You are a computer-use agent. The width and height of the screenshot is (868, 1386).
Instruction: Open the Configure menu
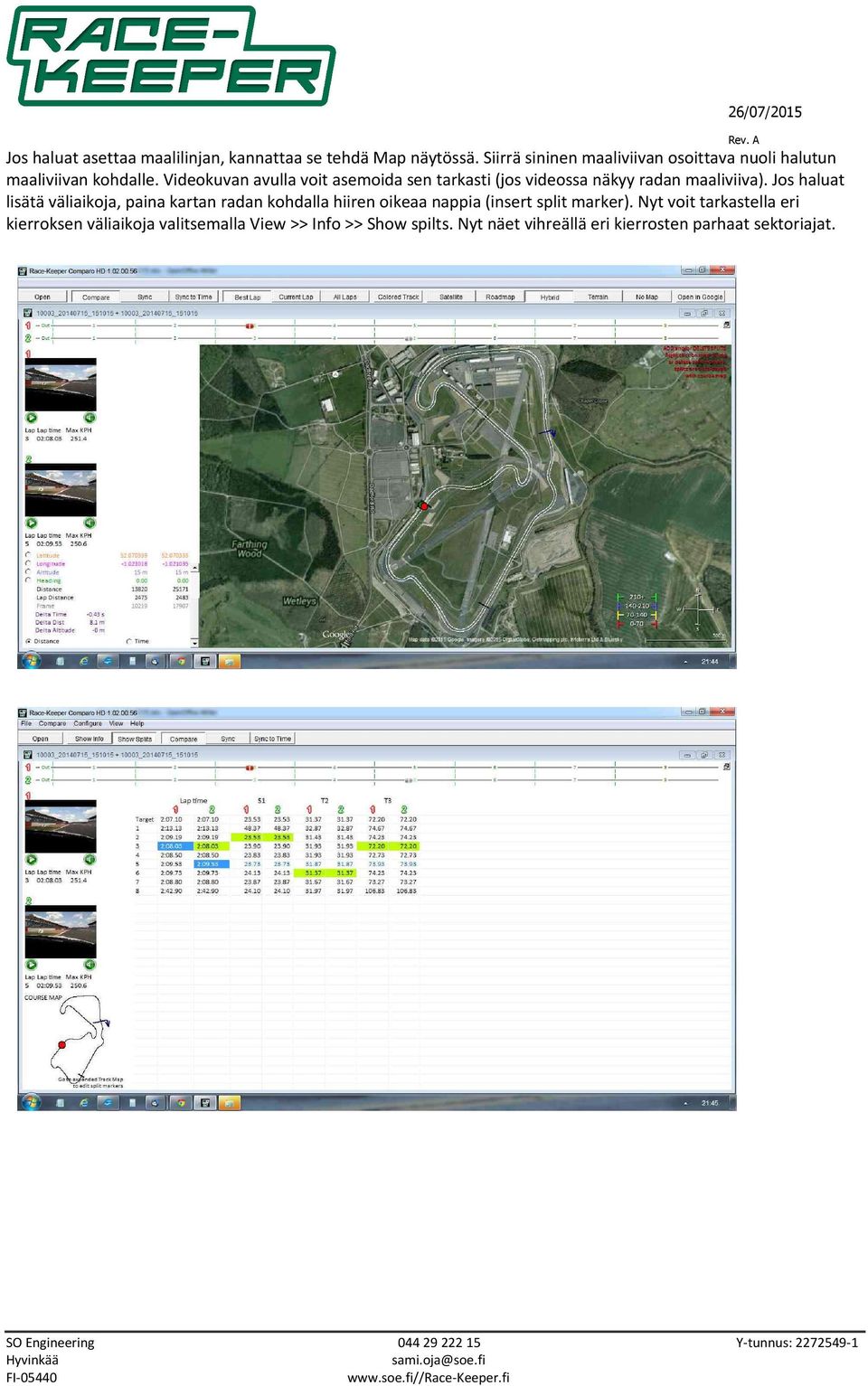coord(88,723)
